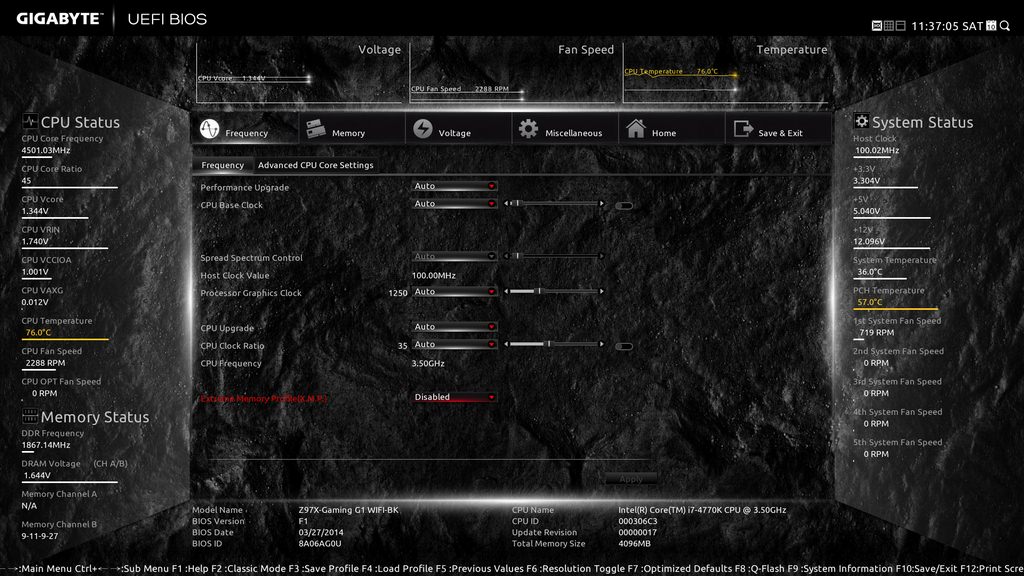This screenshot has height=576, width=1024.
Task: Switch to the Voltage menu tab
Action: (x=458, y=129)
